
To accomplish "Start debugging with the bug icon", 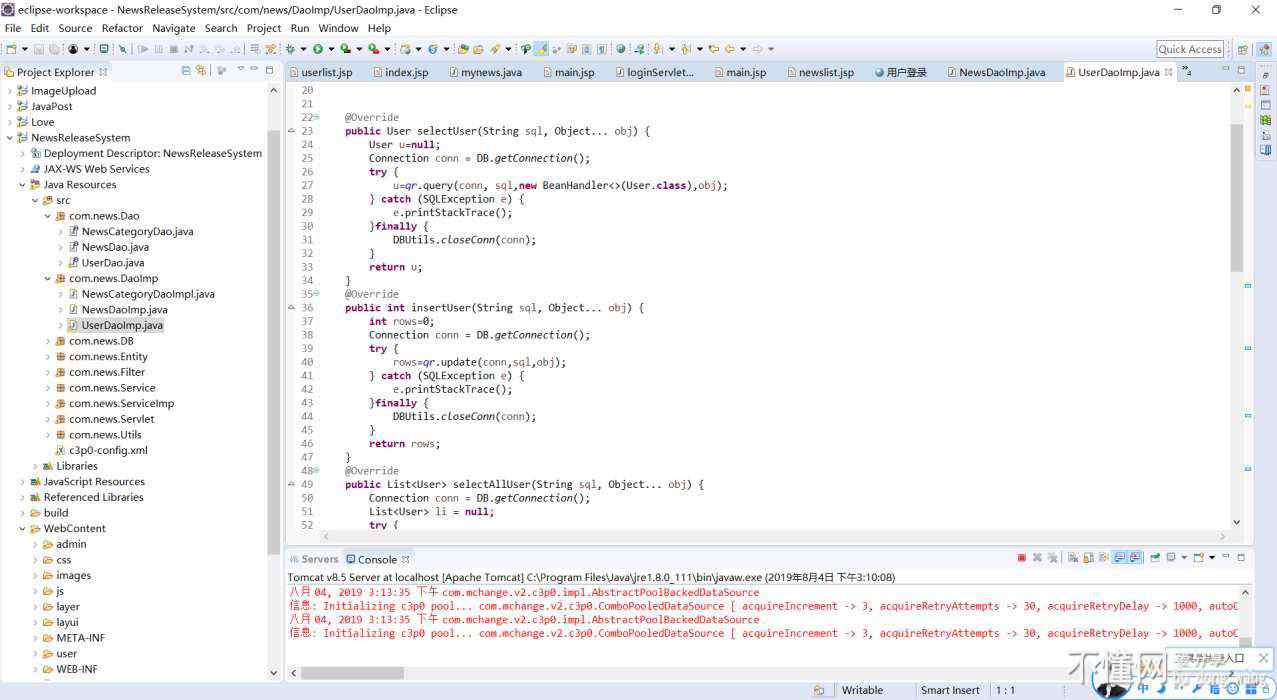I will click(x=290, y=49).
